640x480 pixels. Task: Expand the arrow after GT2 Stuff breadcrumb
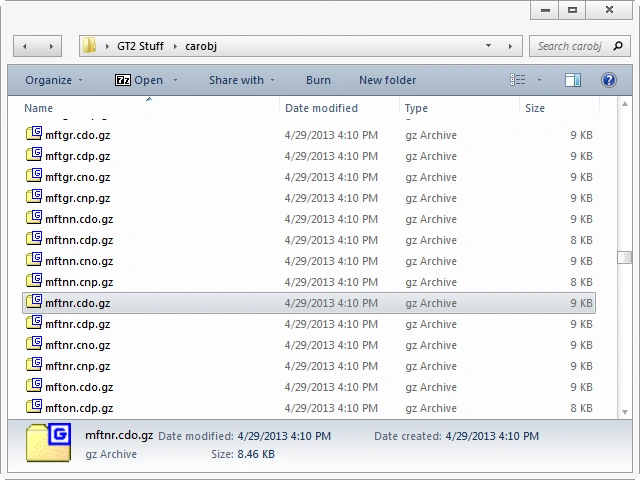tap(175, 46)
